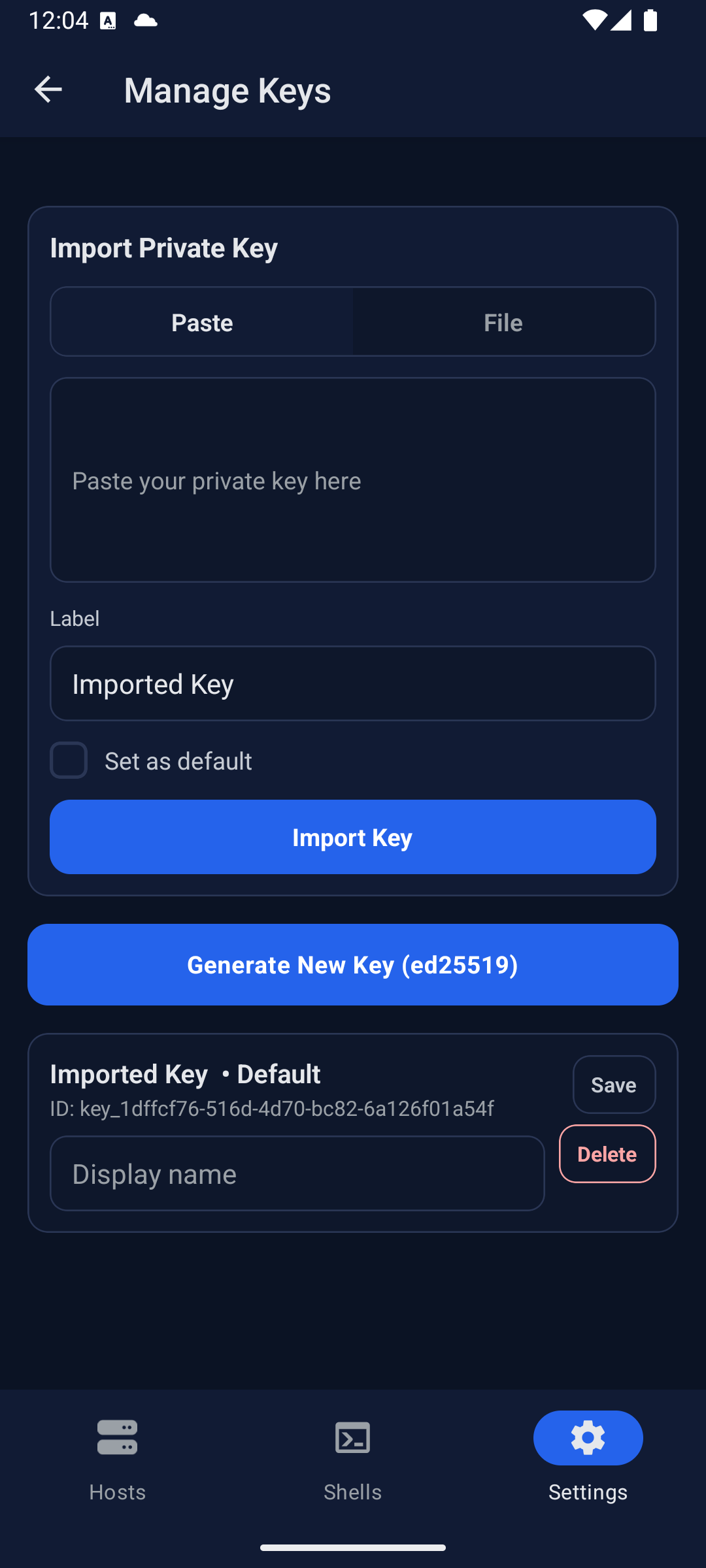Tap the bottom home gesture bar
This screenshot has height=1568, width=706.
click(353, 1547)
